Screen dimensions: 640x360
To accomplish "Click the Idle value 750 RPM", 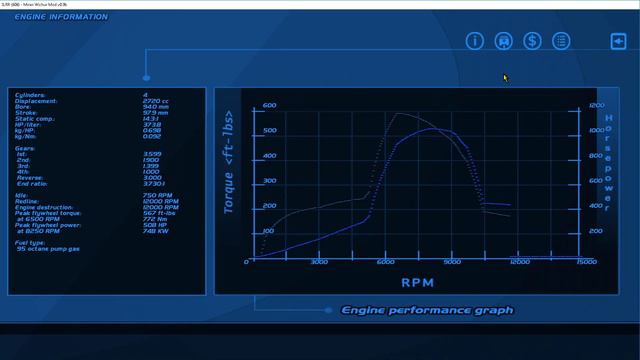I will pyautogui.click(x=158, y=196).
